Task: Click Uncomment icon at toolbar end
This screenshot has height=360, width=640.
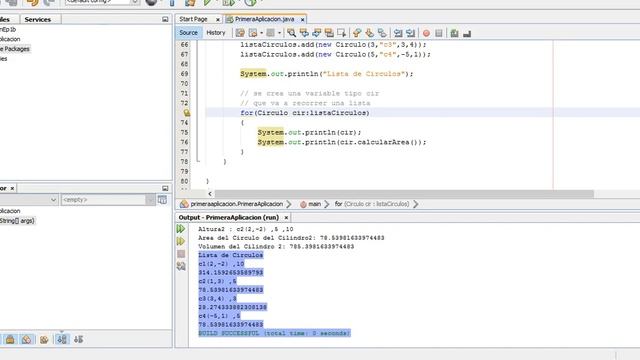Action: [x=467, y=33]
